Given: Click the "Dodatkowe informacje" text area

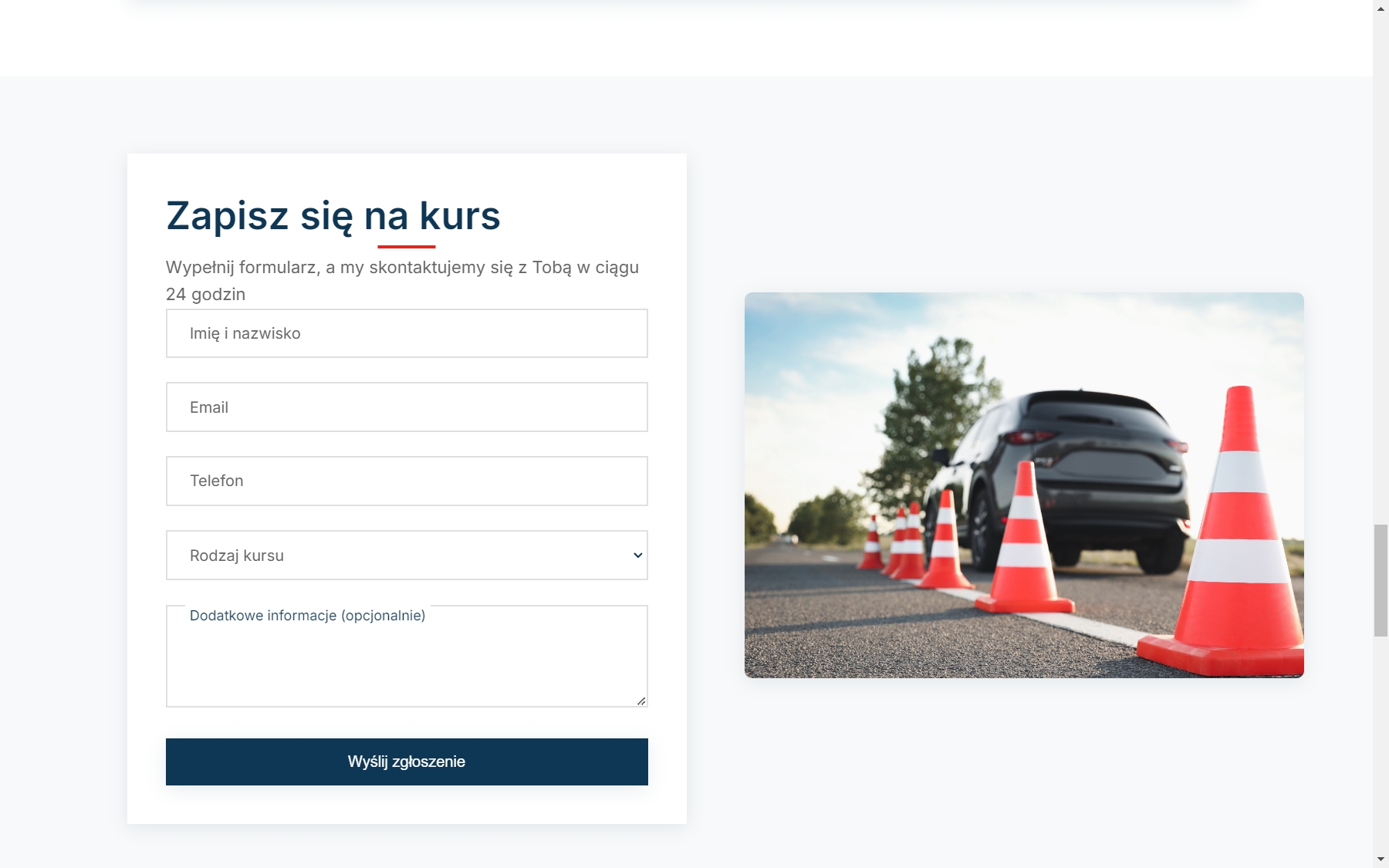Looking at the screenshot, I should tap(407, 656).
